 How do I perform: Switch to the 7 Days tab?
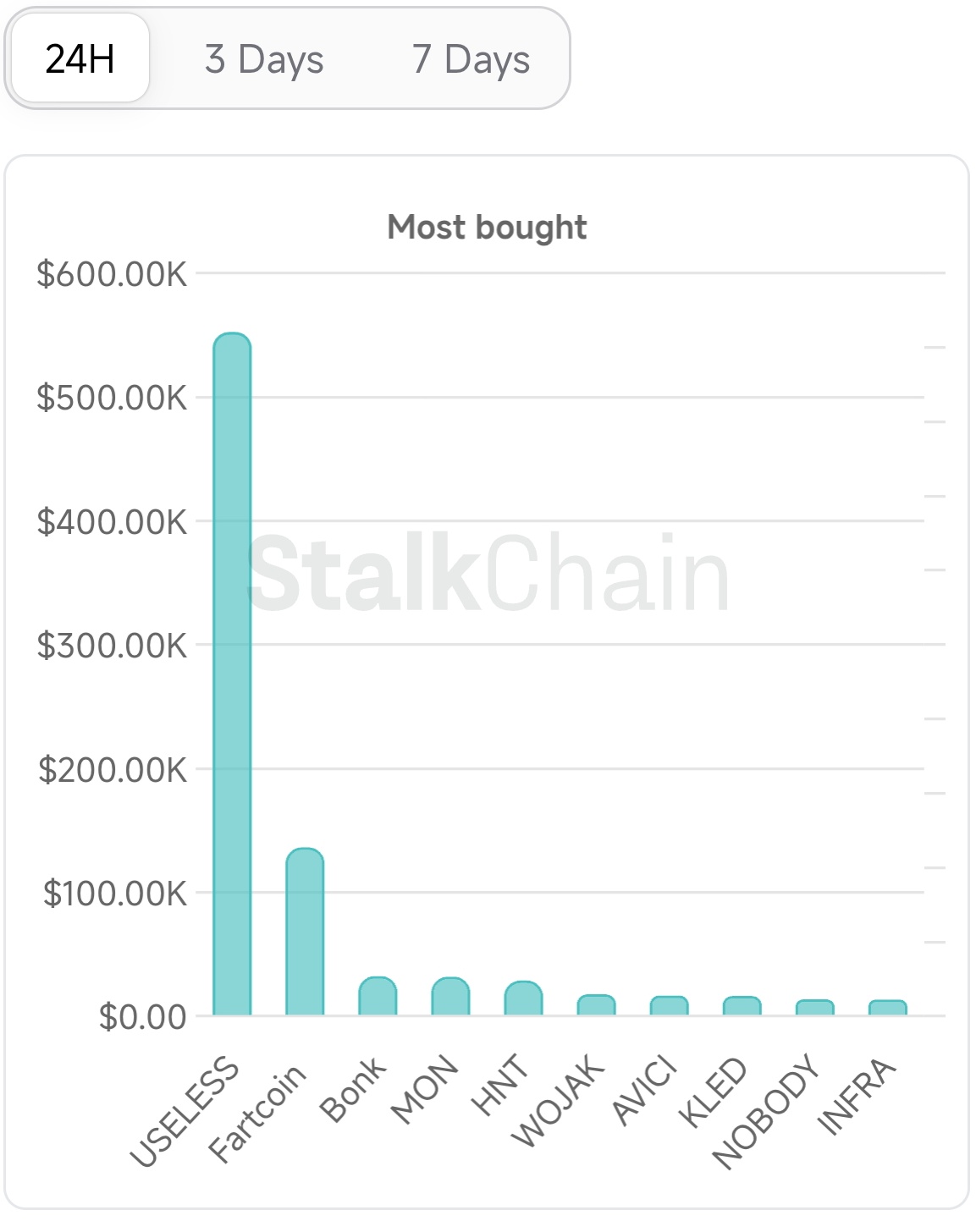[x=471, y=59]
